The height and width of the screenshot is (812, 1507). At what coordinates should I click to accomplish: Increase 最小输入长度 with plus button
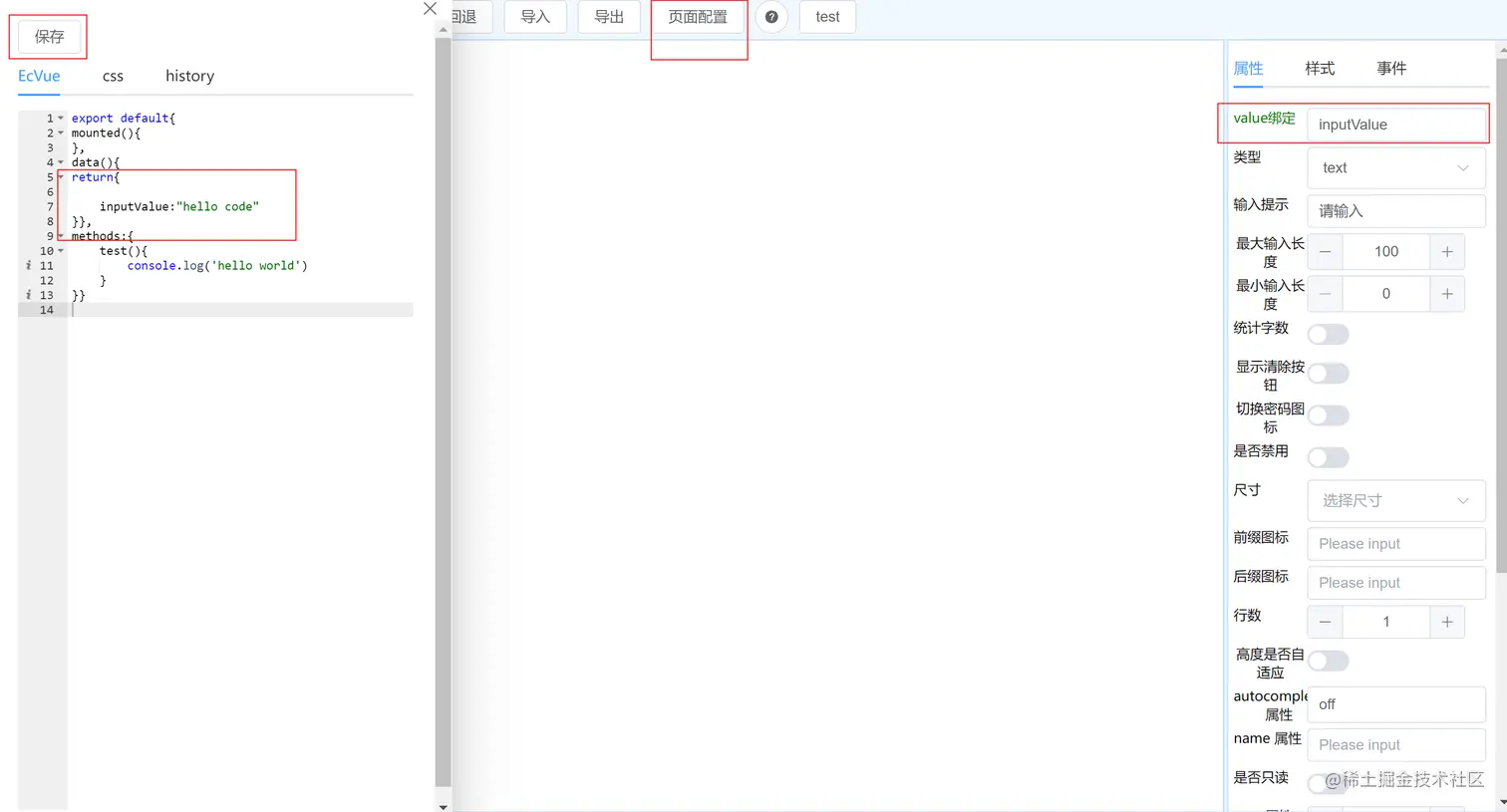click(1447, 294)
